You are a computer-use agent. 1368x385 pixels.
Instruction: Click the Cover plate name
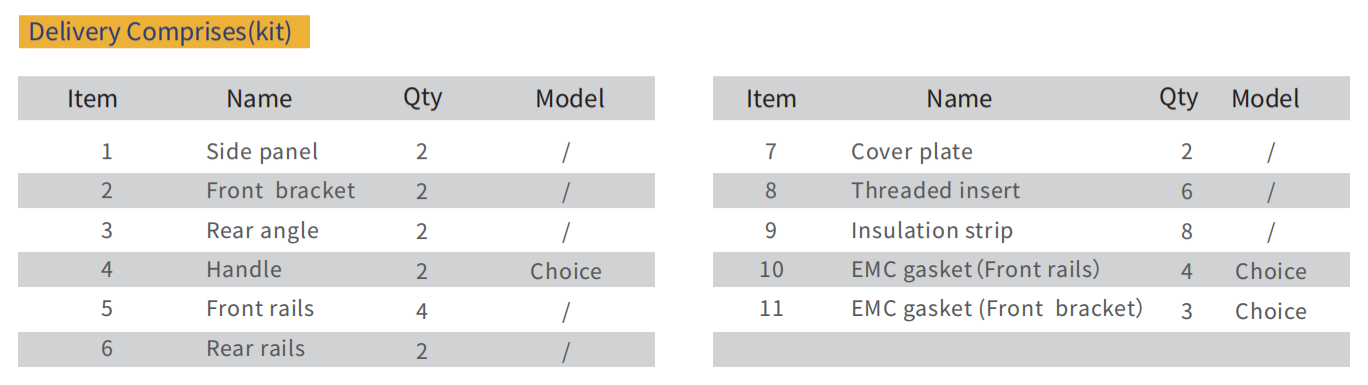pos(911,152)
